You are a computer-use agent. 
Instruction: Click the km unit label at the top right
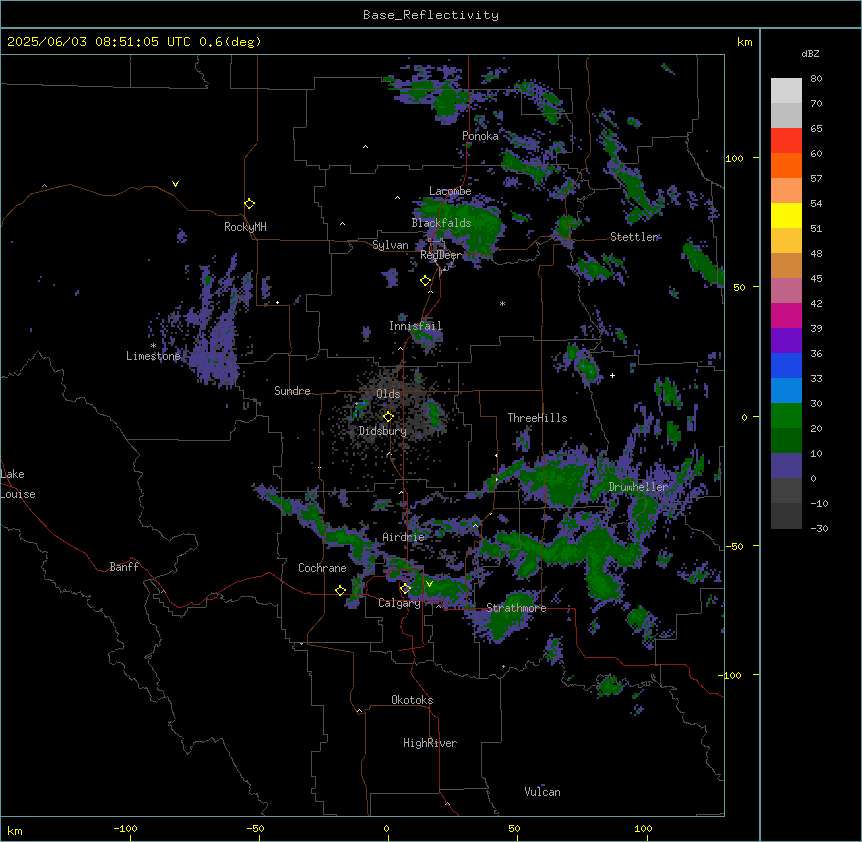(745, 42)
